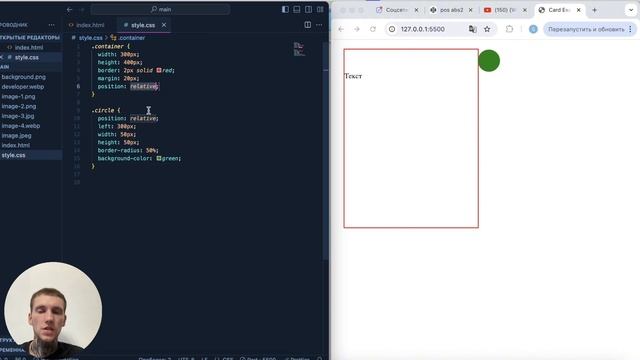
Task: Bookmark this page with the star icon
Action: tap(487, 29)
